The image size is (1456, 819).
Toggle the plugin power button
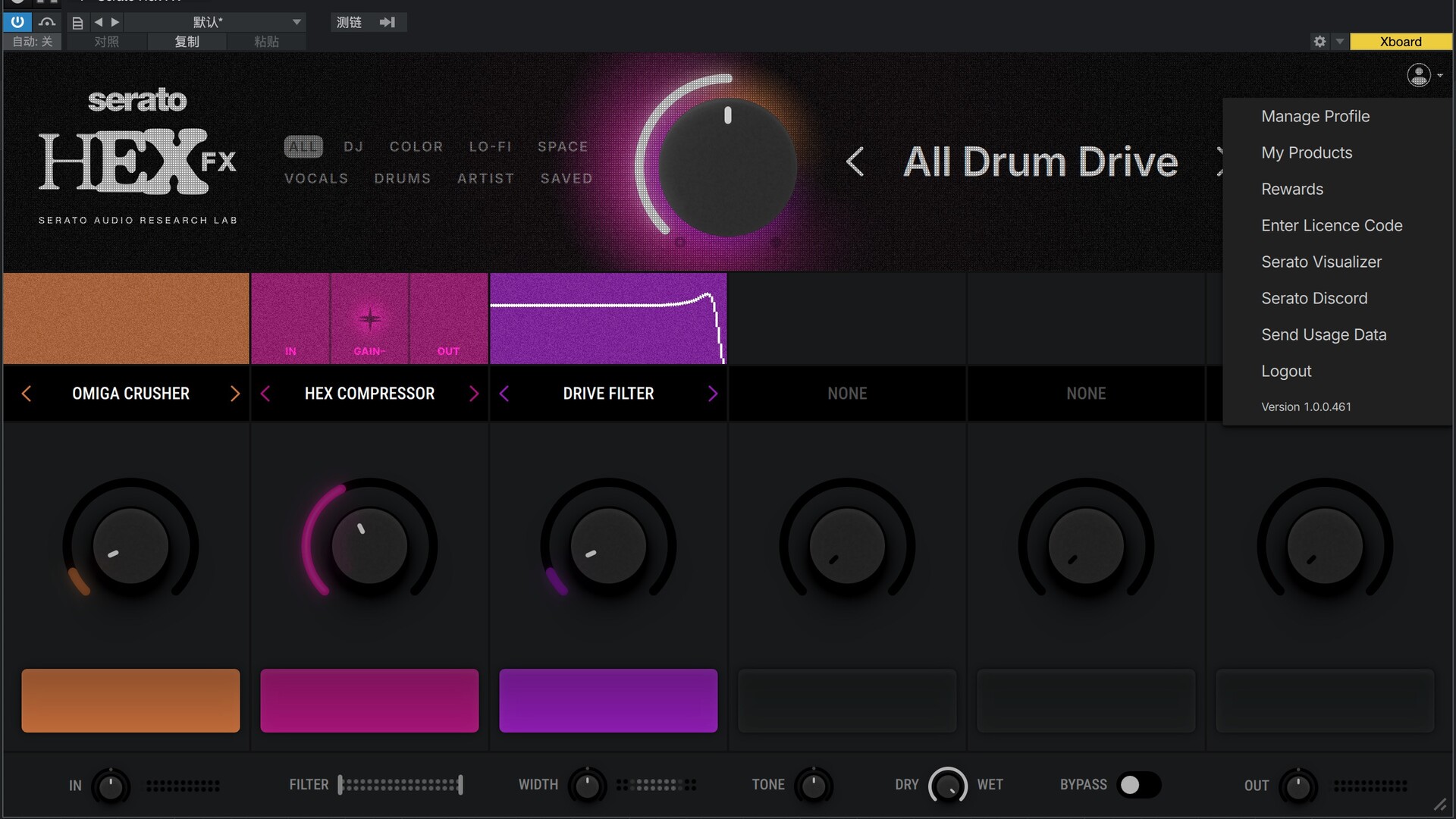(x=17, y=22)
